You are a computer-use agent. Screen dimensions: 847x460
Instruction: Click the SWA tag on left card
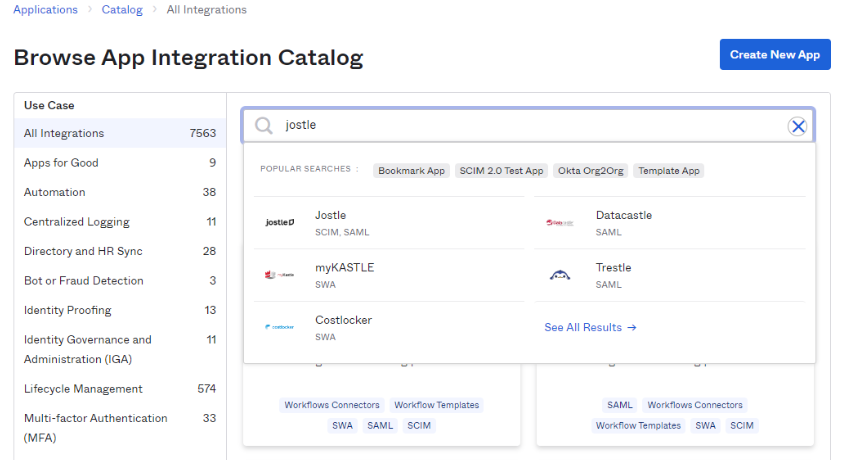tap(342, 425)
